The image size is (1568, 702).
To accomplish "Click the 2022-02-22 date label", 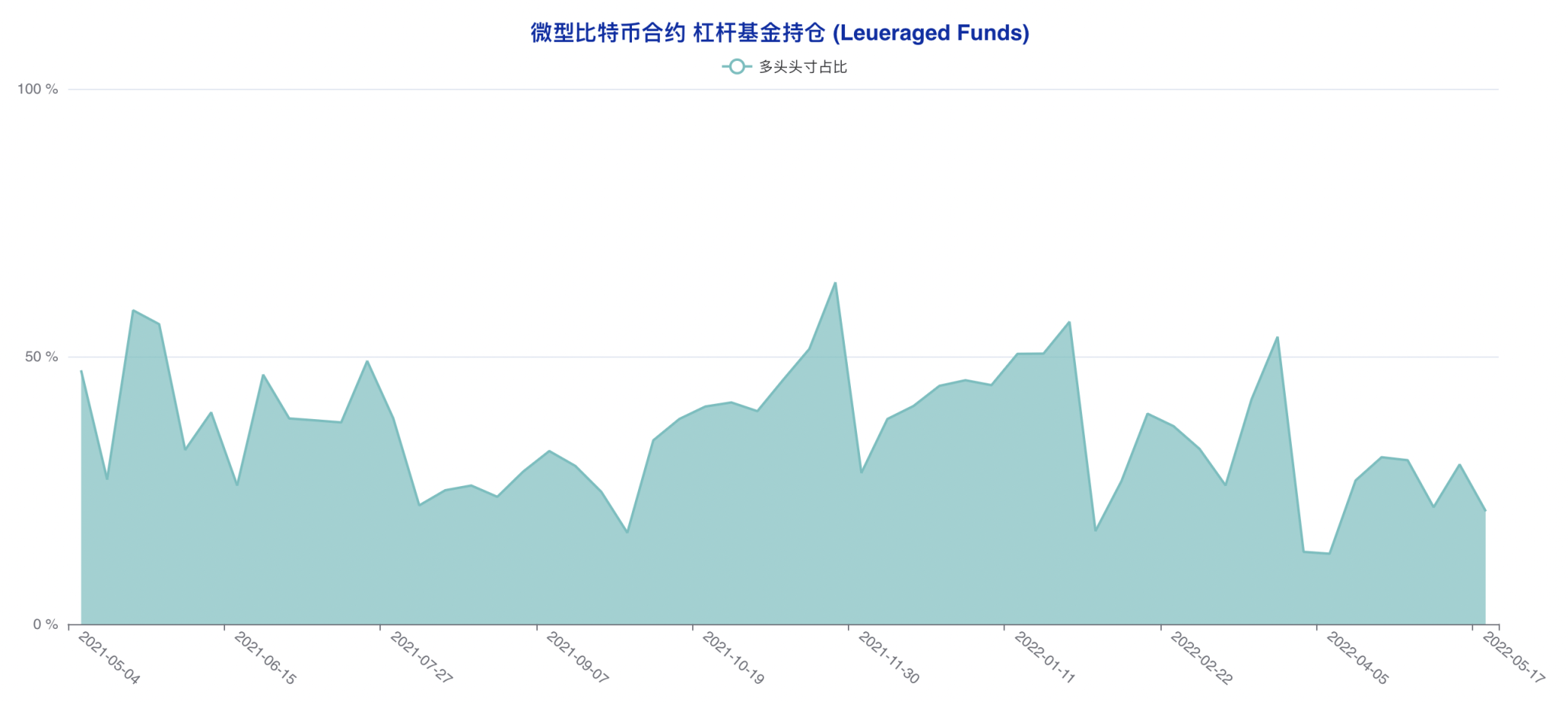I will (x=1201, y=658).
